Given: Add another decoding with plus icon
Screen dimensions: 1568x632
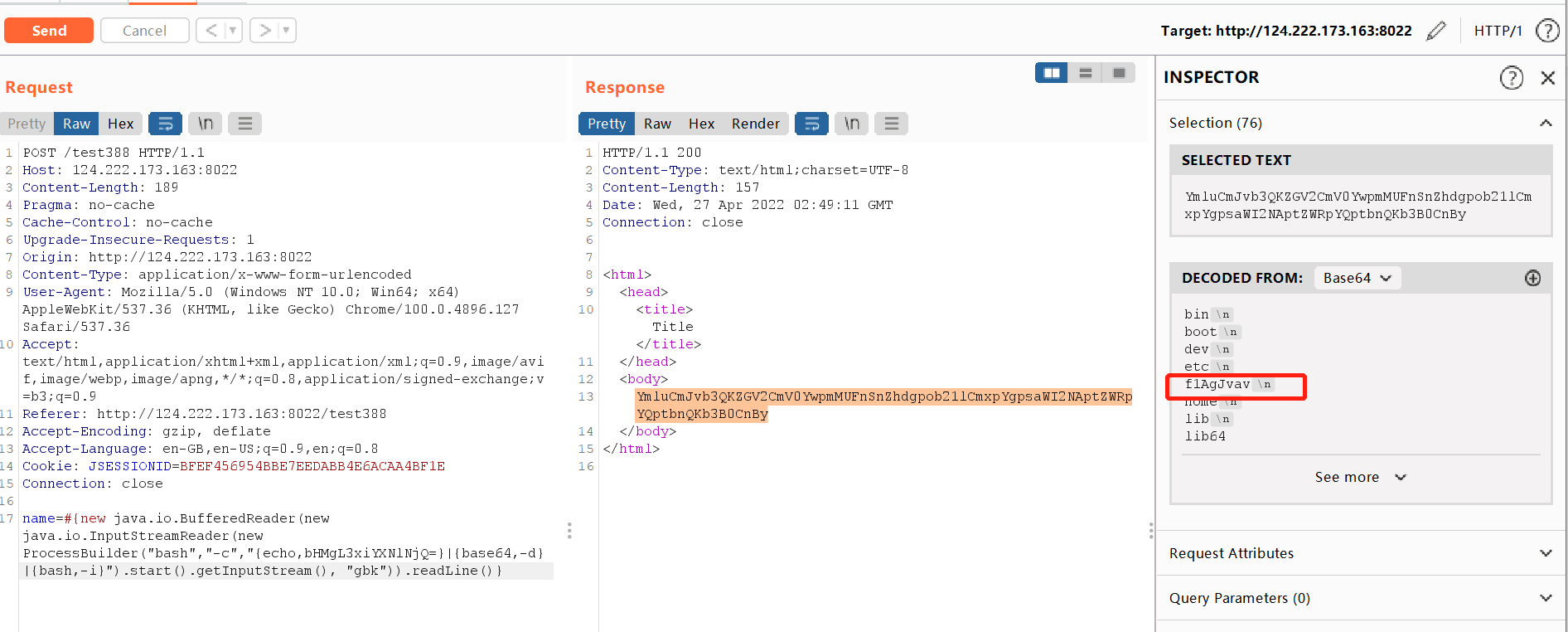Looking at the screenshot, I should click(x=1533, y=278).
